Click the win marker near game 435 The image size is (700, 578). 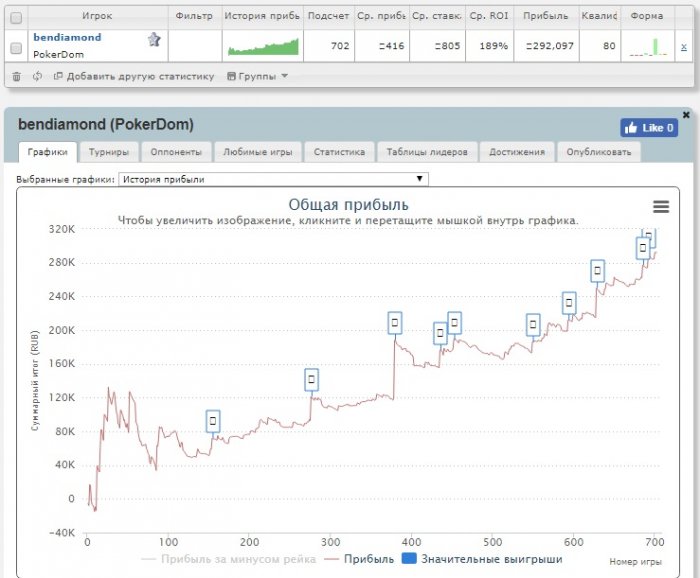440,333
